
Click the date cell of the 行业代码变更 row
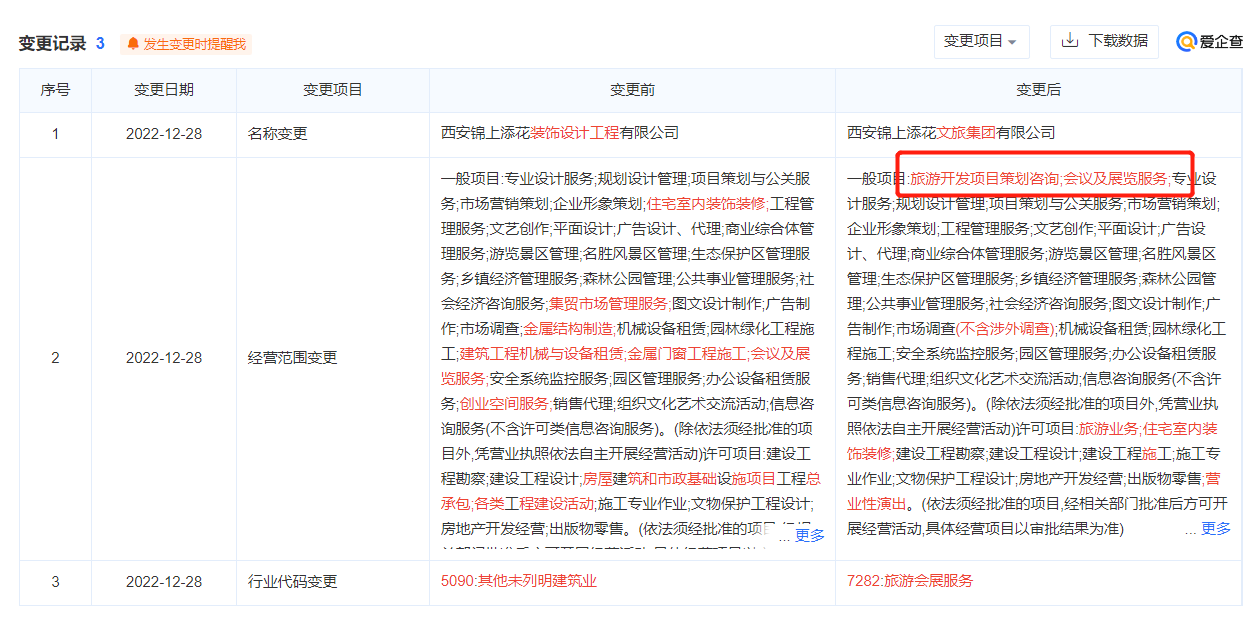coord(164,582)
